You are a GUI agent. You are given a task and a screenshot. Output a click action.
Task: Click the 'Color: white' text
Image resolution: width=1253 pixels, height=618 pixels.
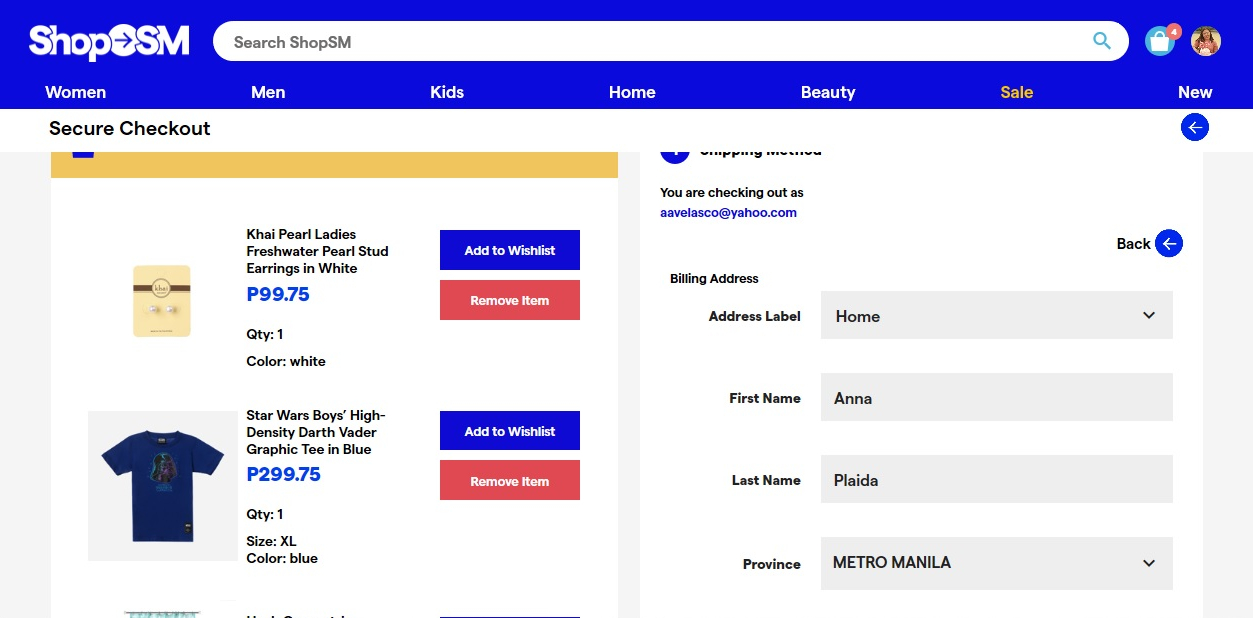286,361
